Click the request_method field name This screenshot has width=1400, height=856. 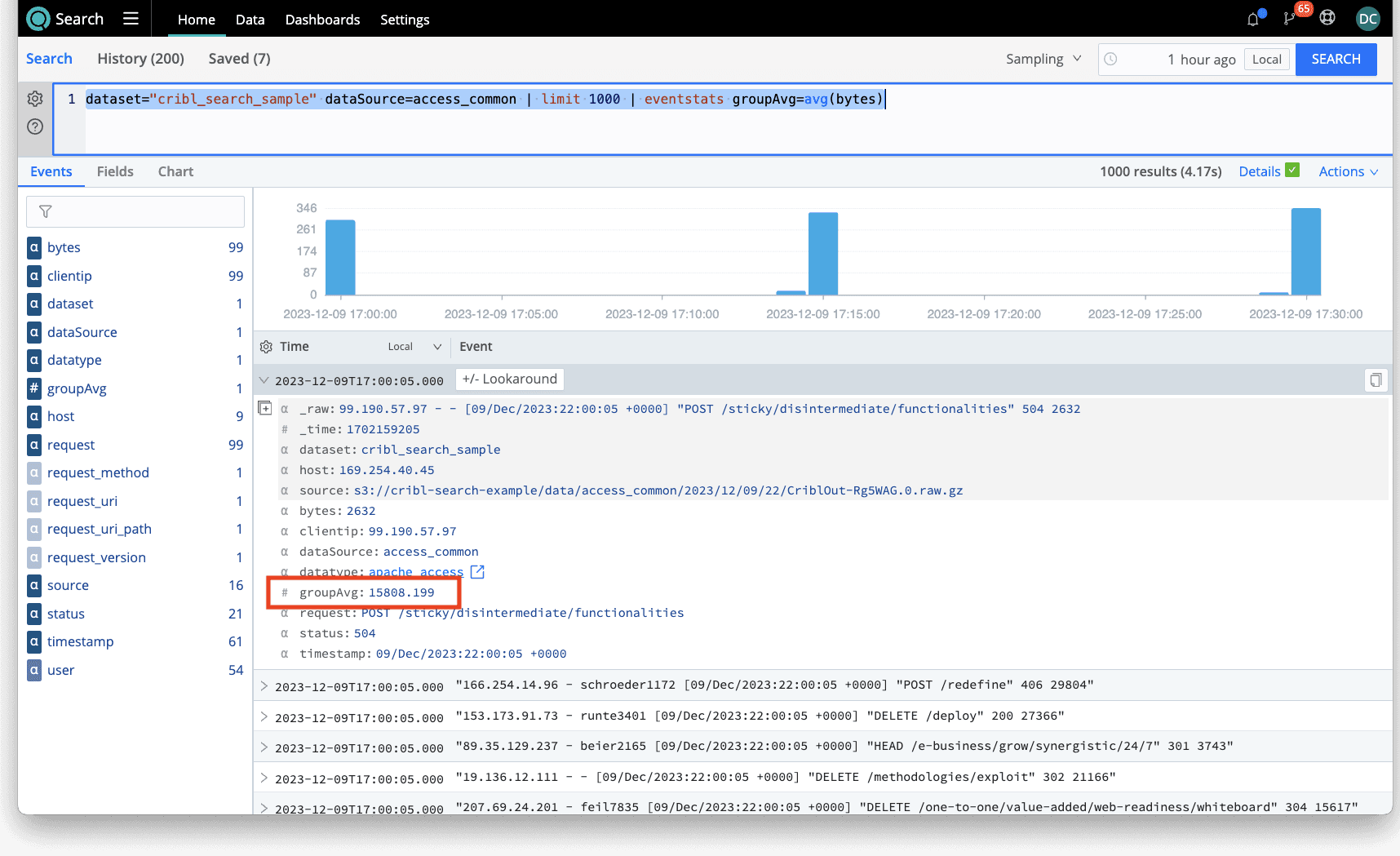[x=98, y=472]
